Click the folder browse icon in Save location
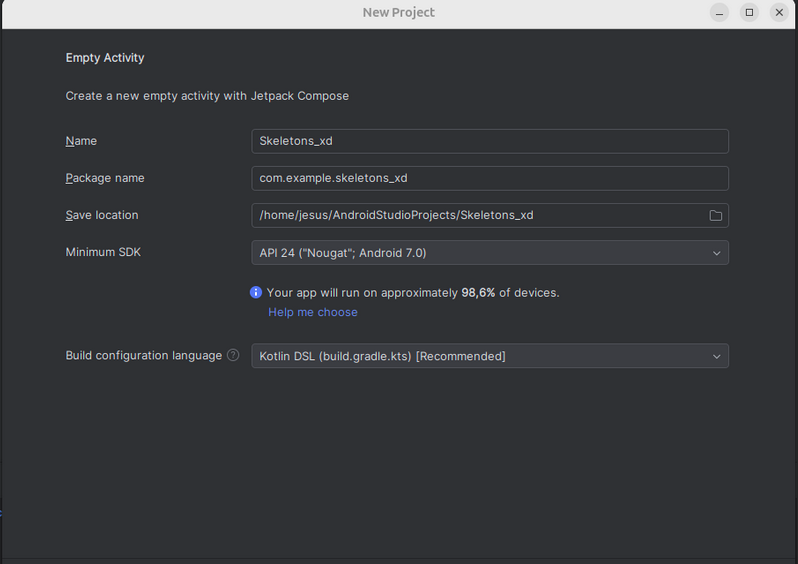This screenshot has width=798, height=564. coord(716,216)
